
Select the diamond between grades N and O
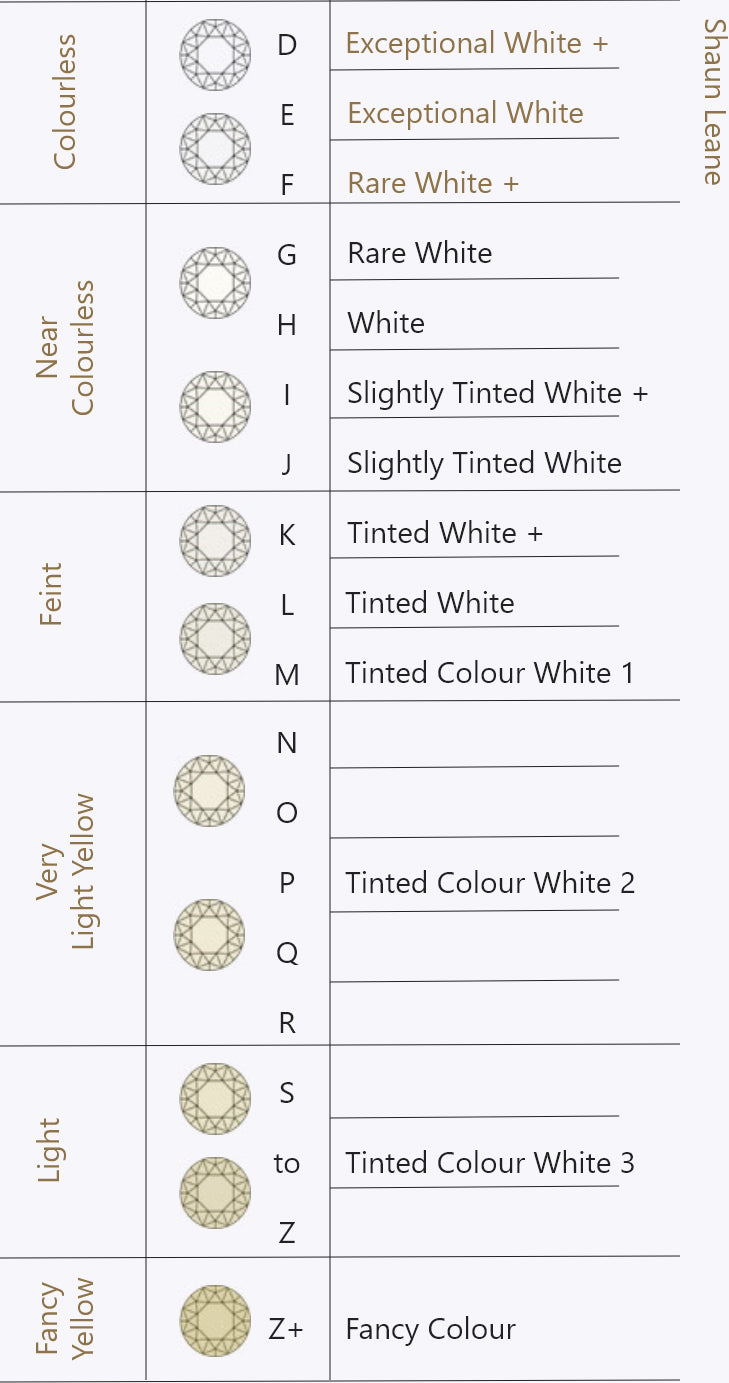point(209,790)
